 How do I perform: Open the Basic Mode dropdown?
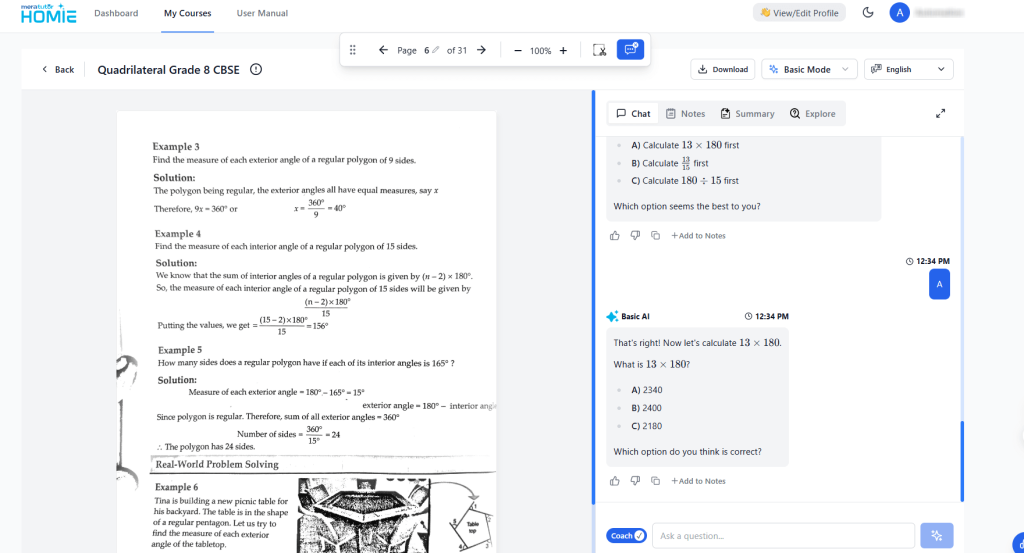pos(809,69)
